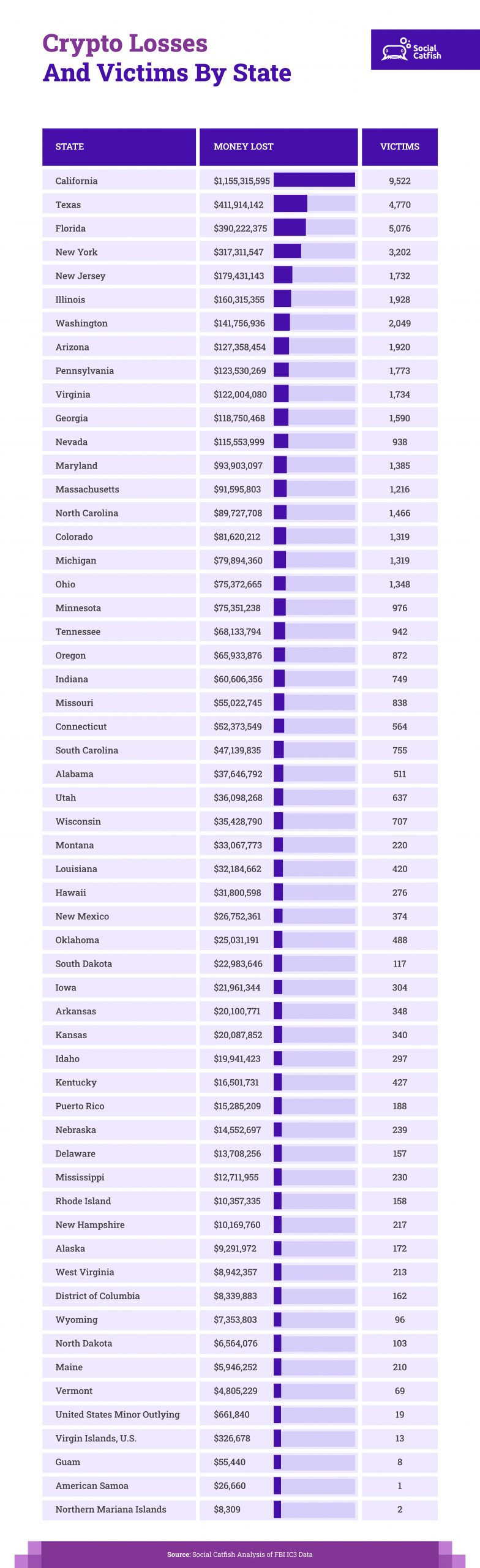The height and width of the screenshot is (1568, 480).
Task: Select the MONEY LOST column header
Action: pos(279,147)
